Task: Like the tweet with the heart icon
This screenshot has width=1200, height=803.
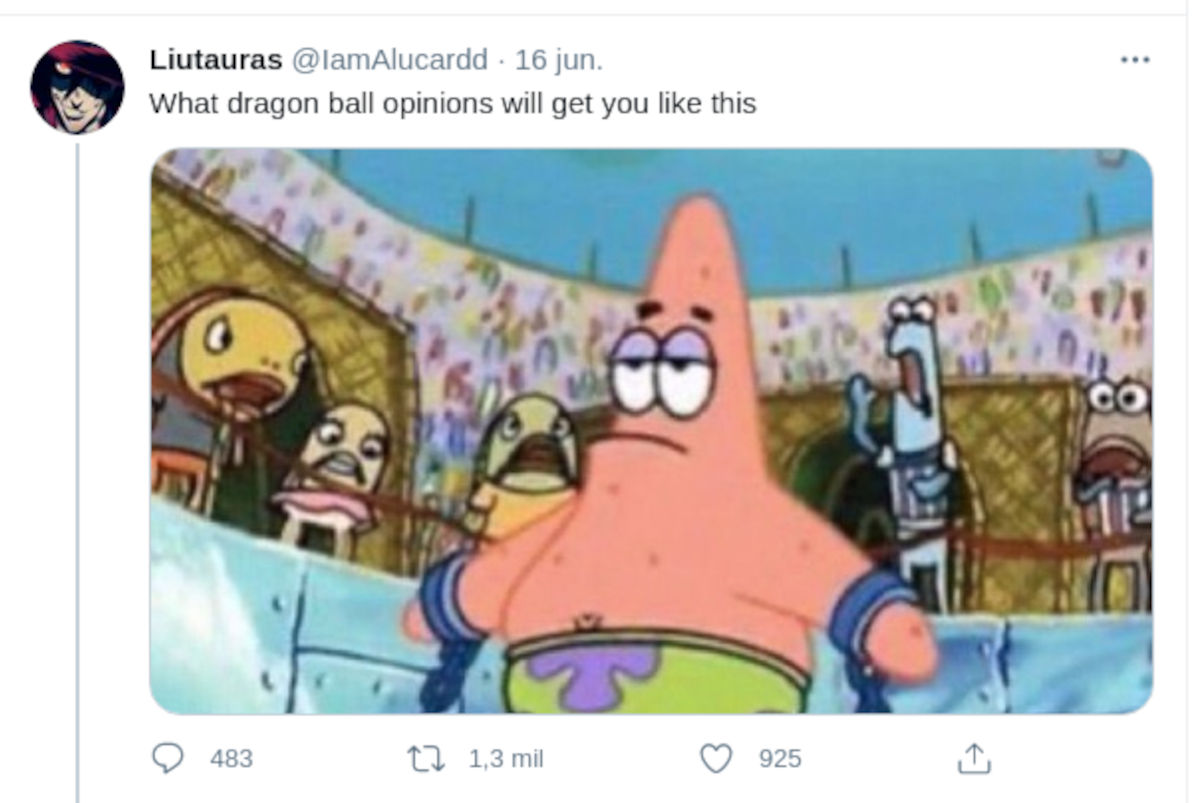Action: [716, 759]
